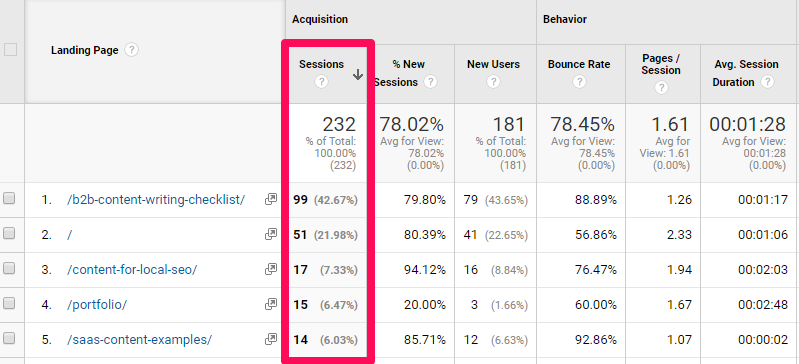799x364 pixels.
Task: Open help icon next to Landing Page
Action: (131, 50)
